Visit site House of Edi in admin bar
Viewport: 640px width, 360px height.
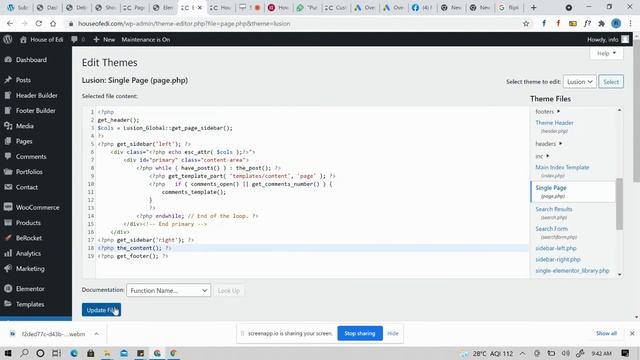click(x=41, y=40)
